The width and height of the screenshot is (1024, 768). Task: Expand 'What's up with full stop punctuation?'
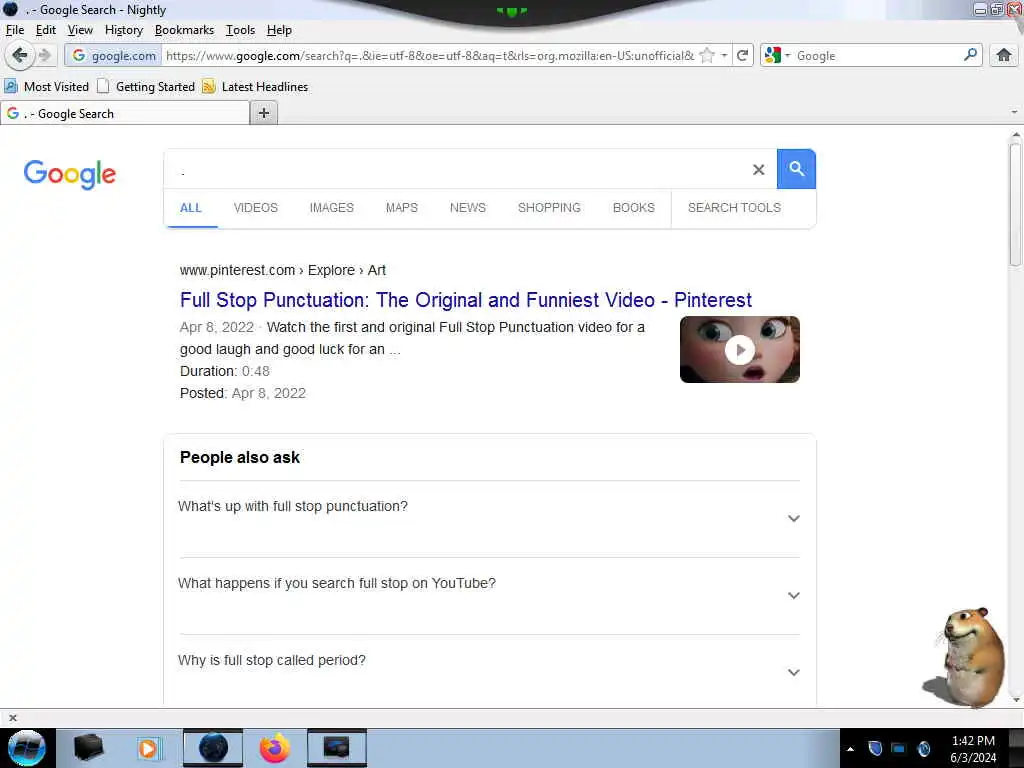pyautogui.click(x=488, y=519)
